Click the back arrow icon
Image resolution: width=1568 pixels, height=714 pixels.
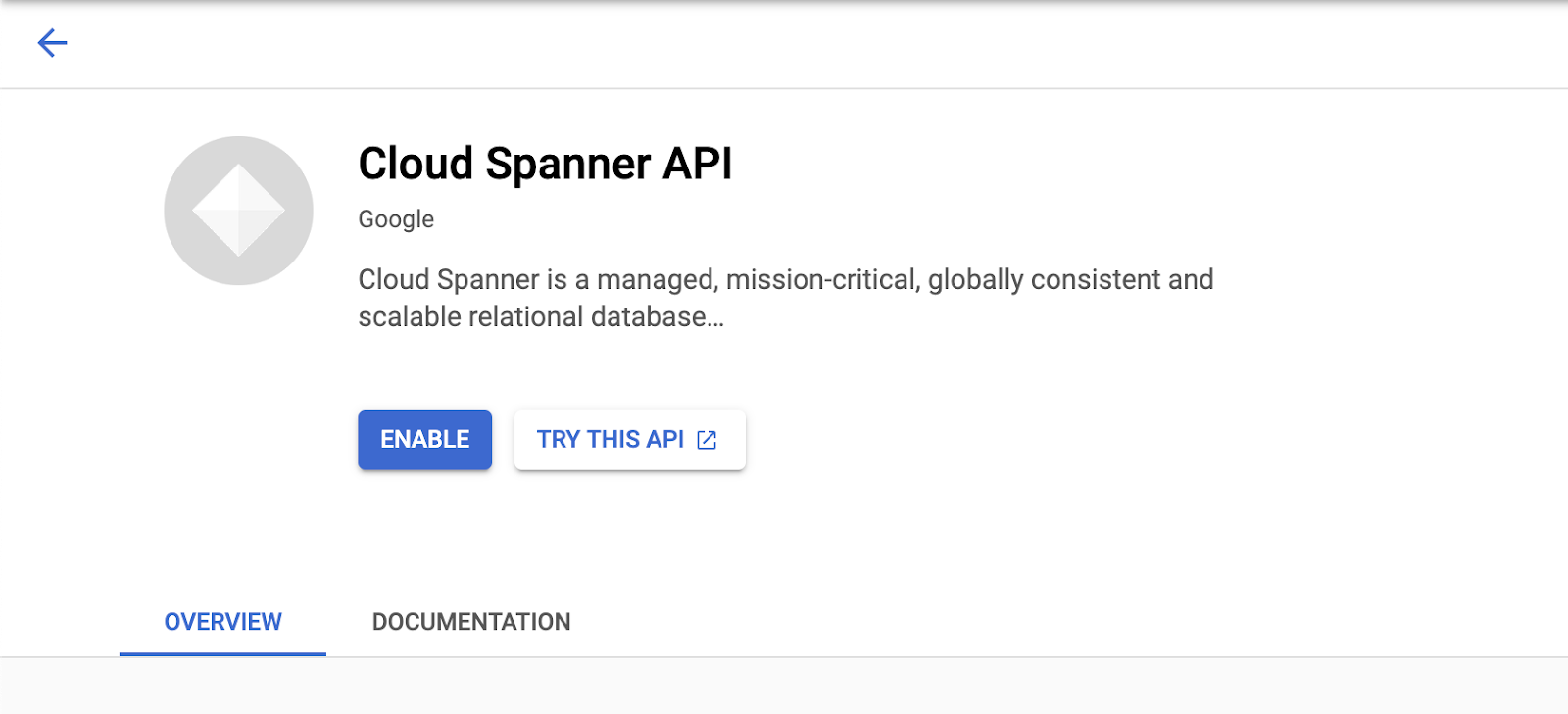click(x=52, y=43)
